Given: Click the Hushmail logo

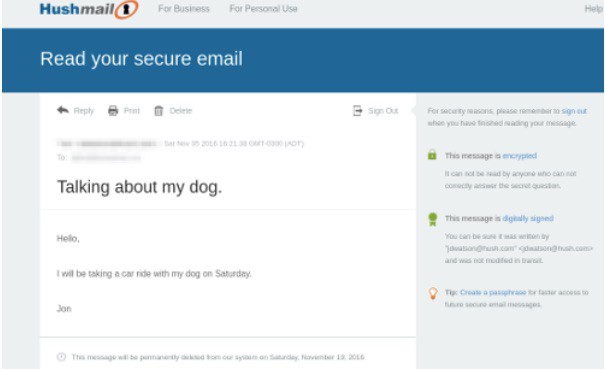Looking at the screenshot, I should pos(89,9).
